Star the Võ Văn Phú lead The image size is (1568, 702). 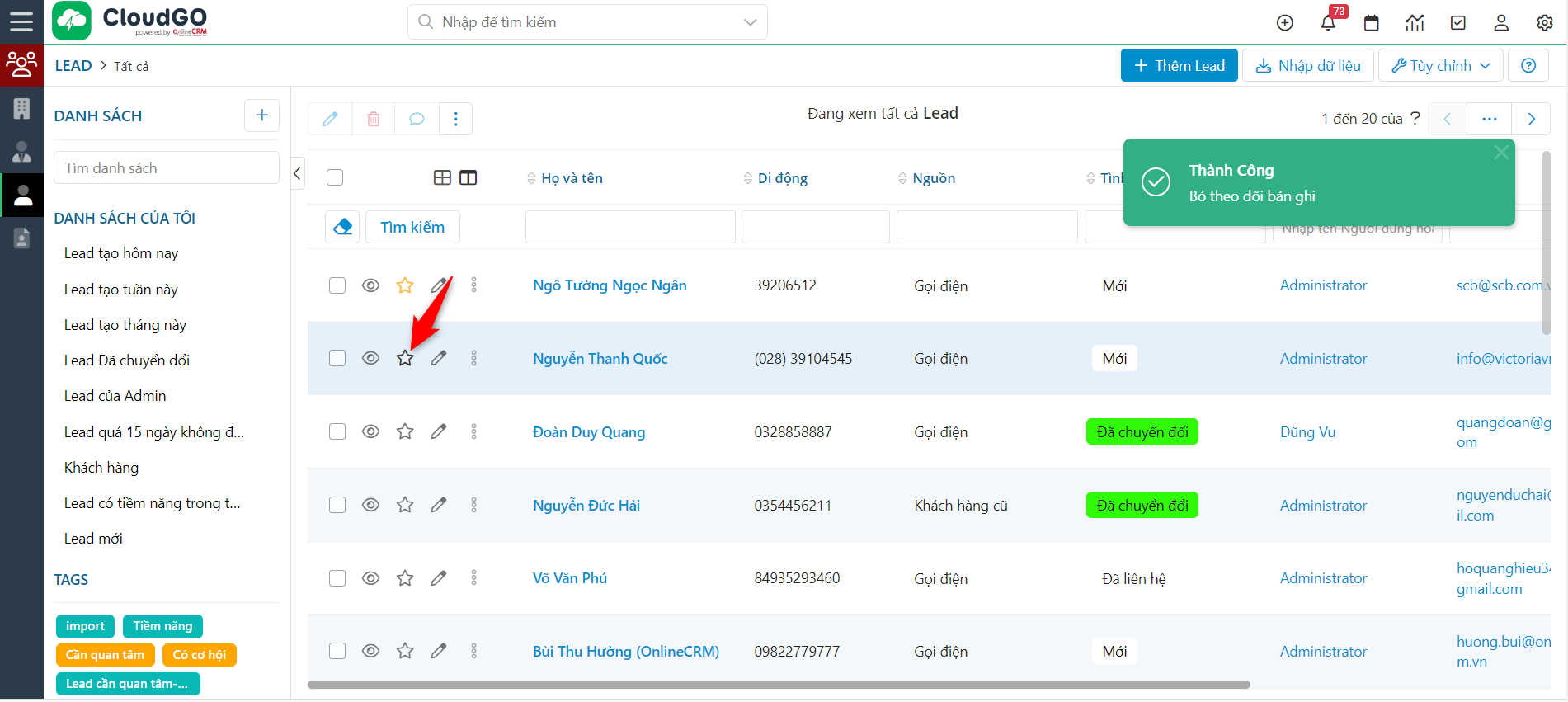point(405,578)
